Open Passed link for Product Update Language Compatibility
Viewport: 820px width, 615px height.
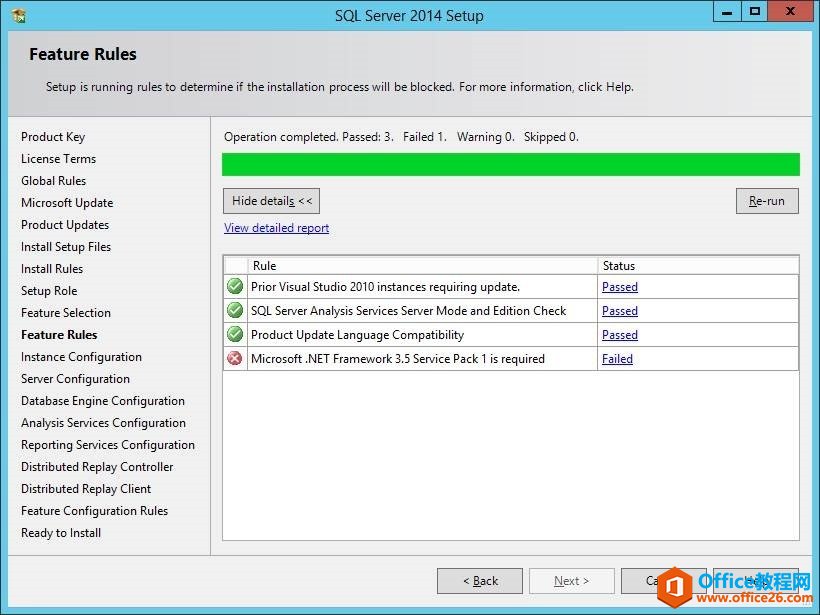pos(620,335)
